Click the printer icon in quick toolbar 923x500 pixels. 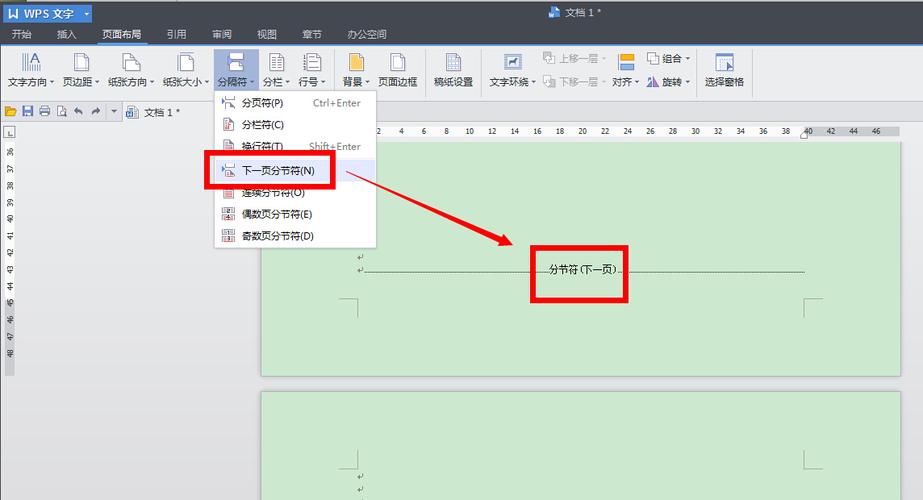click(44, 111)
